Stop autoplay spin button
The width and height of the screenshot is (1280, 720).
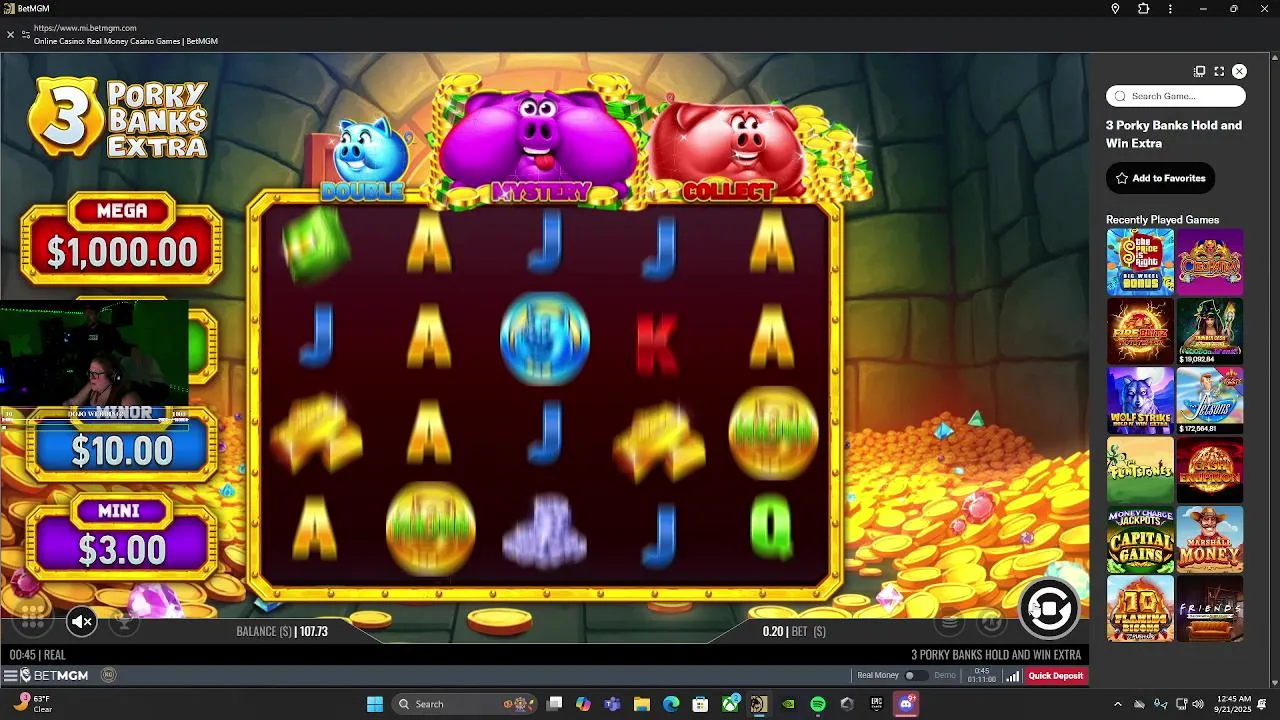point(1049,607)
